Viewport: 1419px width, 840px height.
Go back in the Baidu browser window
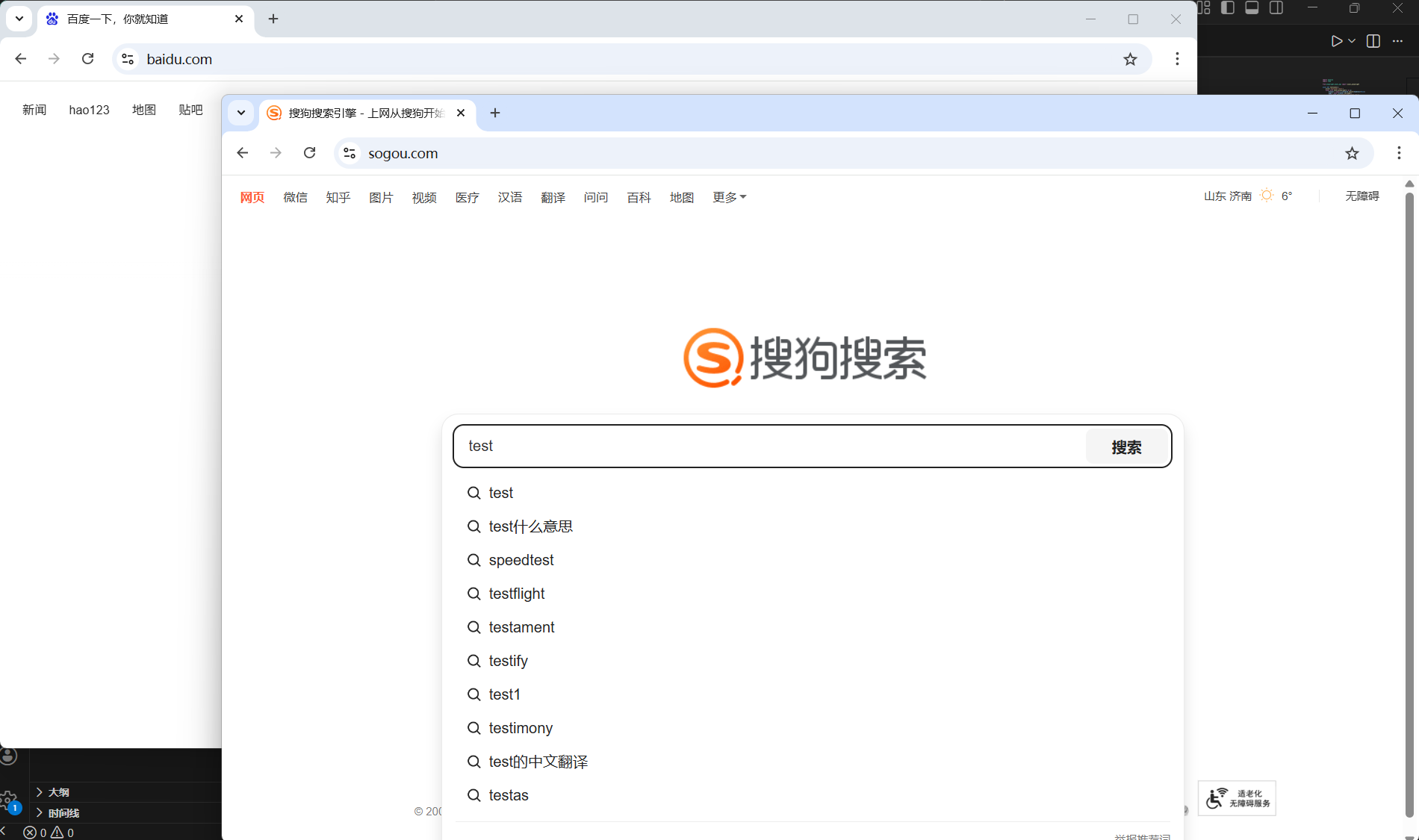[21, 59]
